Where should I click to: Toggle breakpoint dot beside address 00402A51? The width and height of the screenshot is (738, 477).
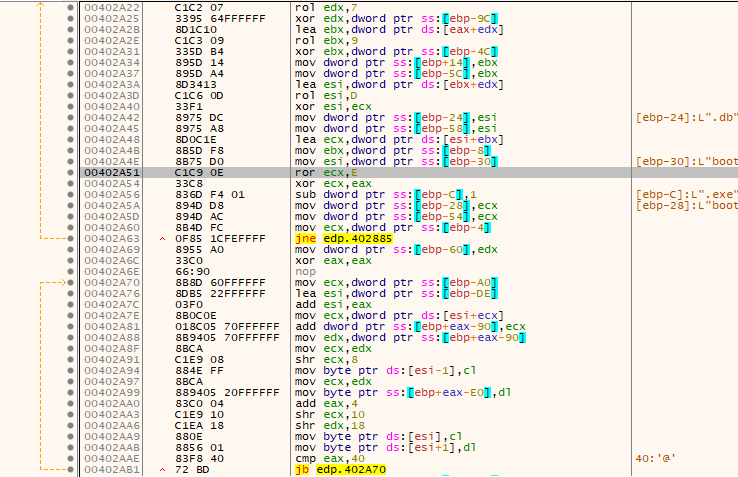[x=71, y=172]
